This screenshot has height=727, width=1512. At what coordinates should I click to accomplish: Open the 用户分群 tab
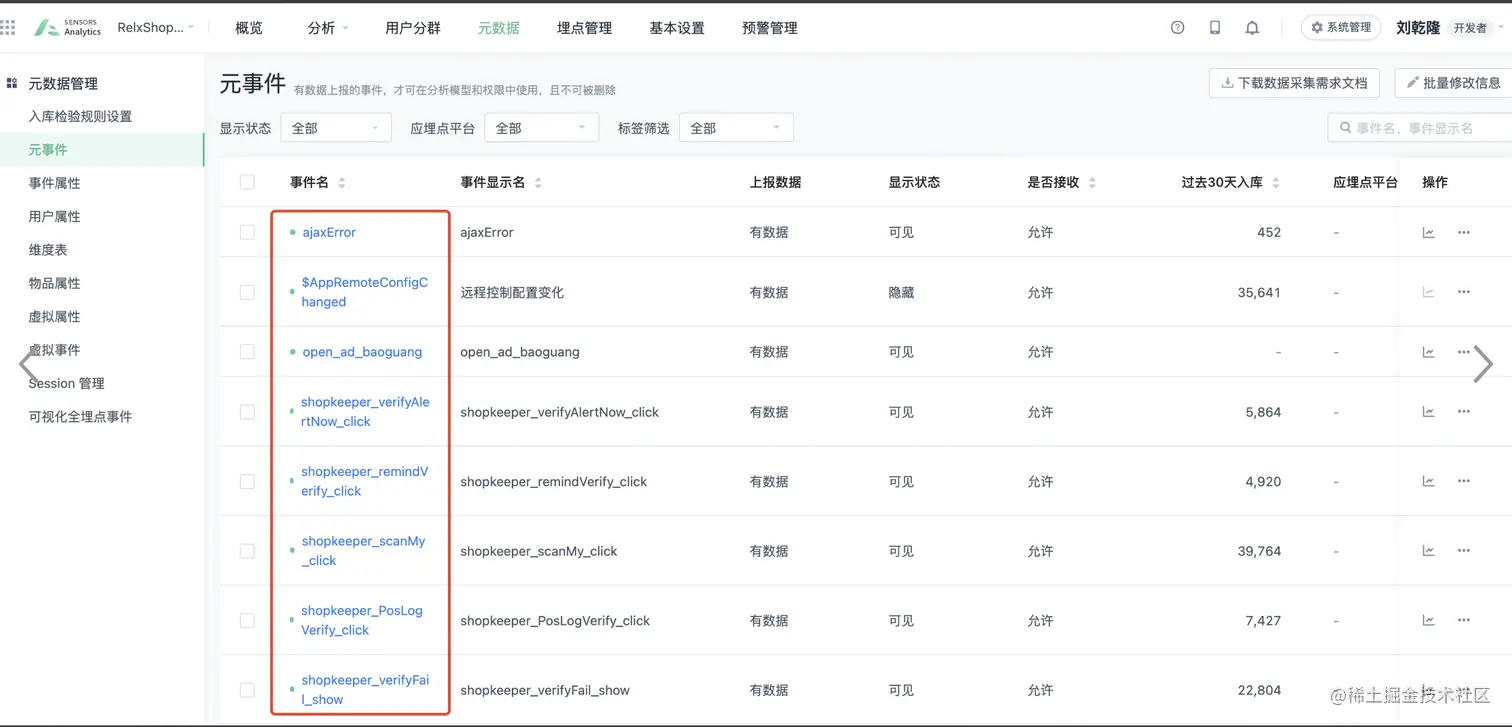point(413,28)
